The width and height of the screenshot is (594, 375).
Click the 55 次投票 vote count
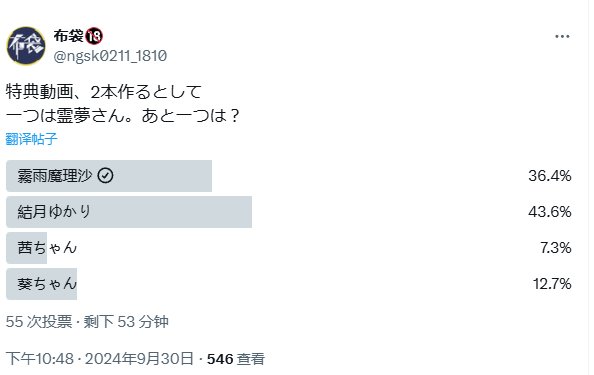[39, 322]
